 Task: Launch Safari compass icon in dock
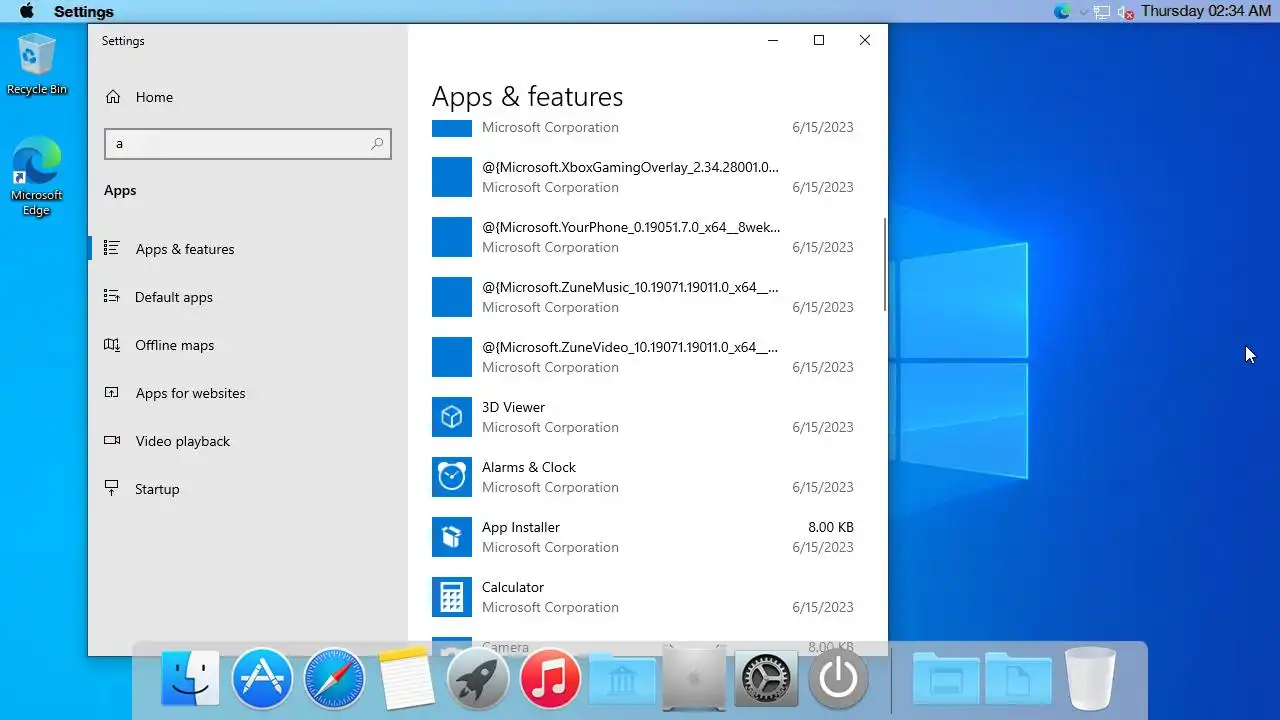tap(334, 679)
